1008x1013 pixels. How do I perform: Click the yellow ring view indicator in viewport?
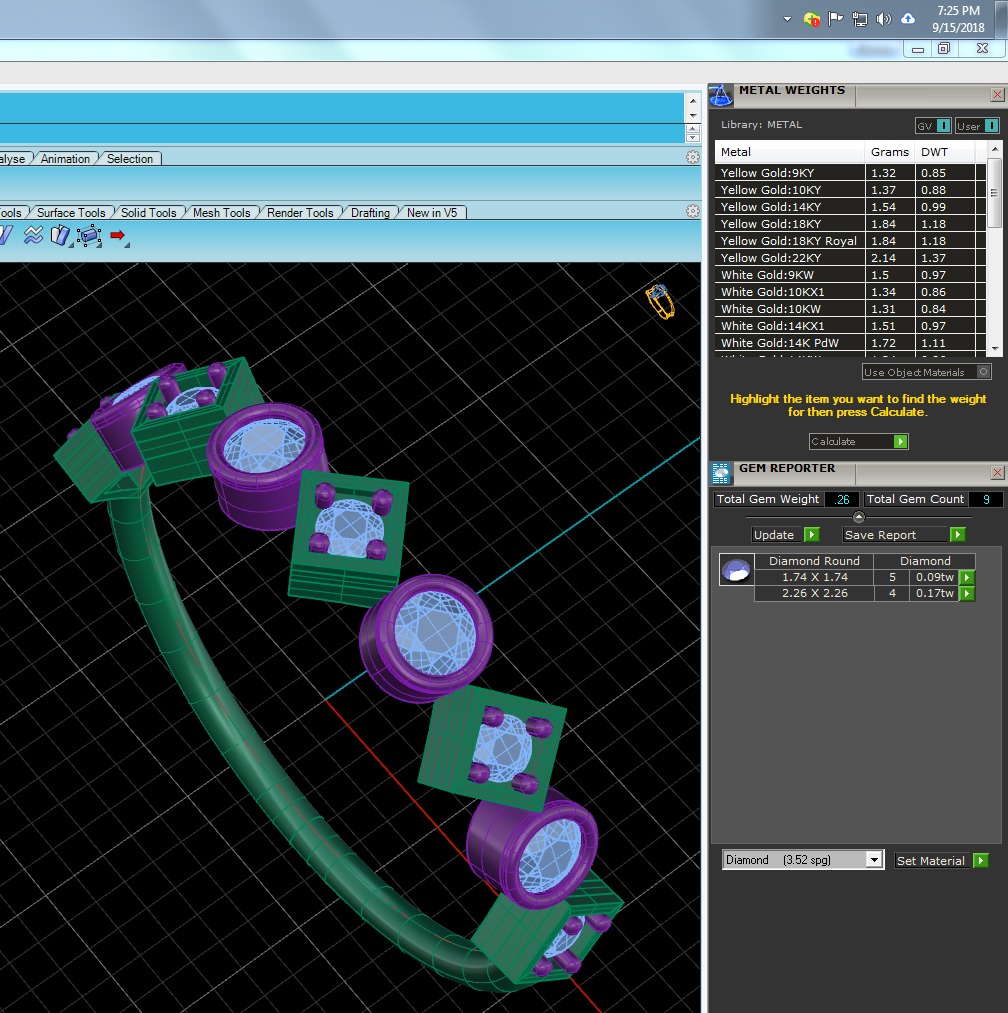coord(660,302)
